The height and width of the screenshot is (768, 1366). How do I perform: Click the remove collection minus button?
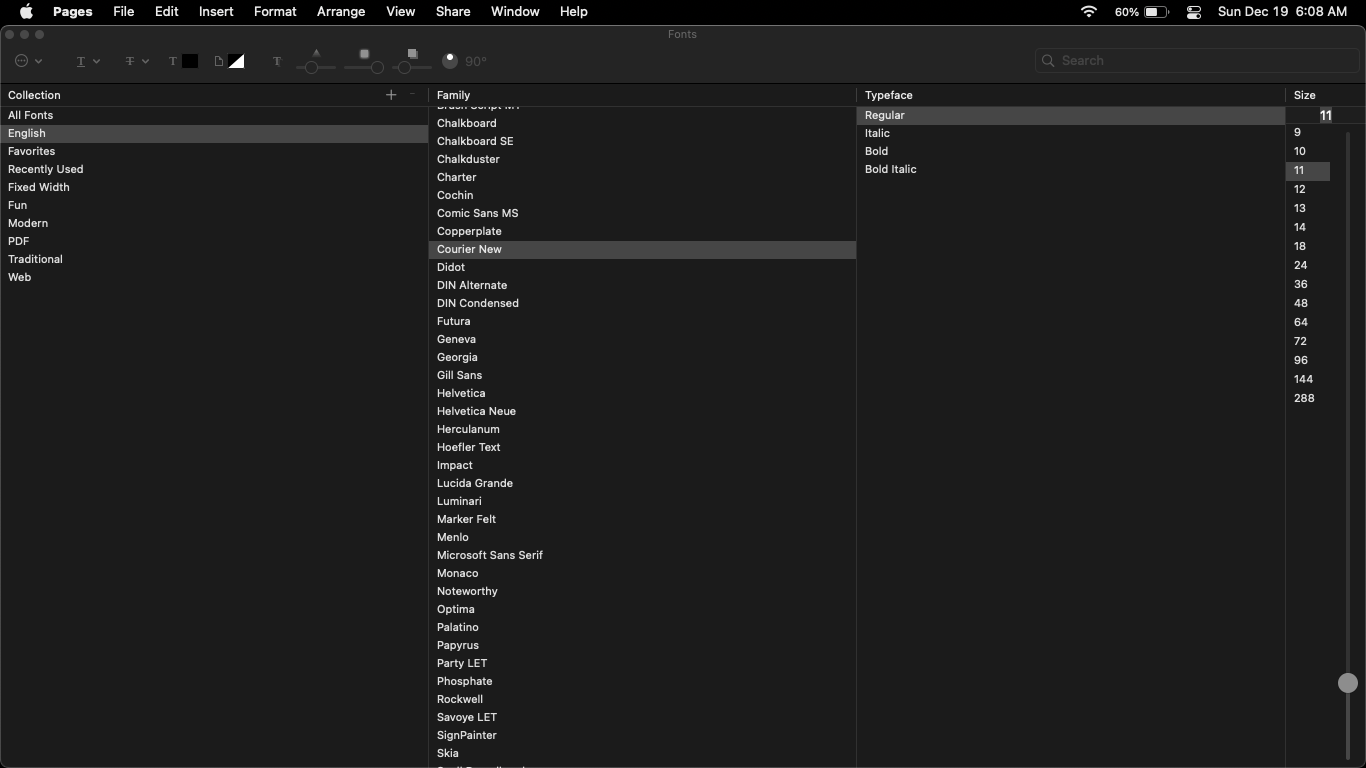click(x=412, y=95)
